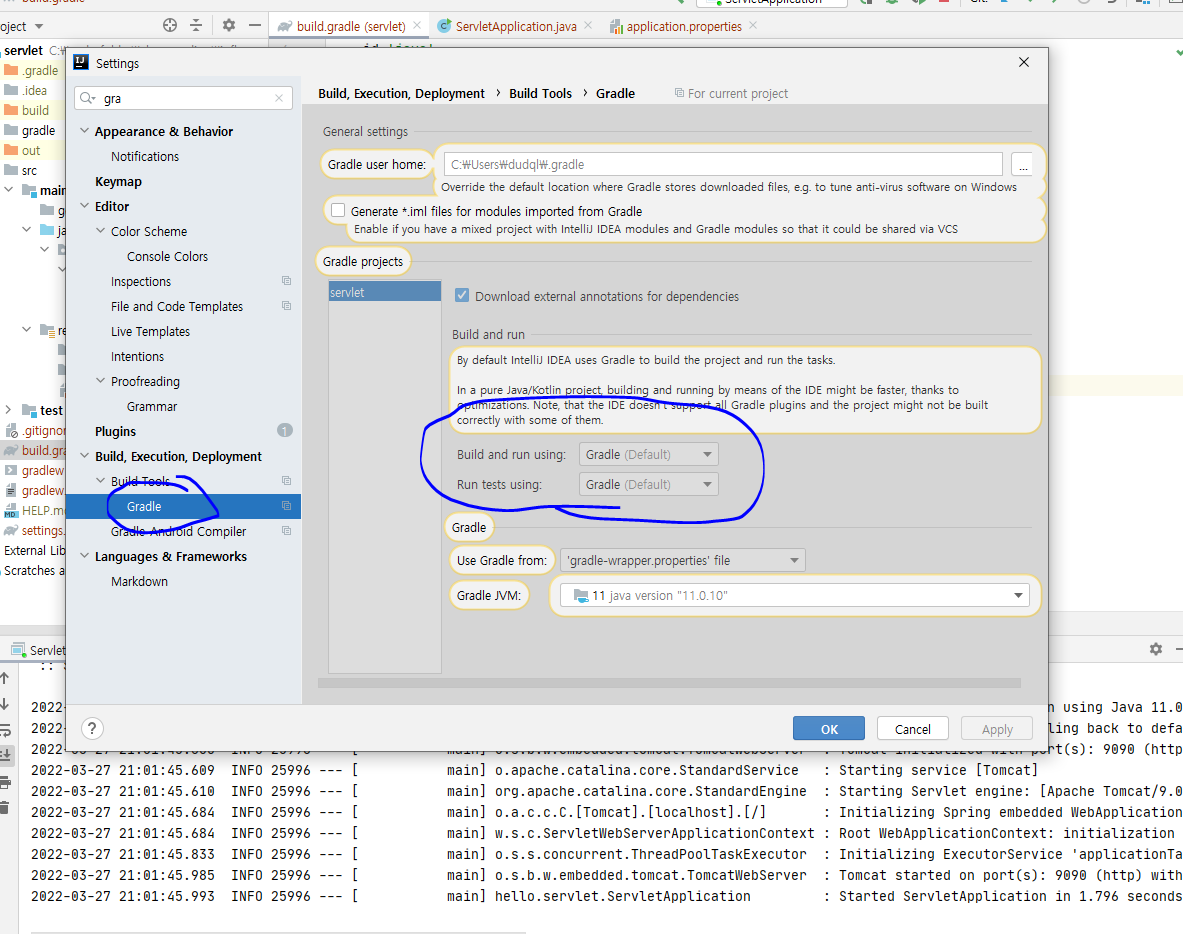Collapse Build, Execution, Deployment section
Screen dimensions: 1183x934
coord(84,456)
